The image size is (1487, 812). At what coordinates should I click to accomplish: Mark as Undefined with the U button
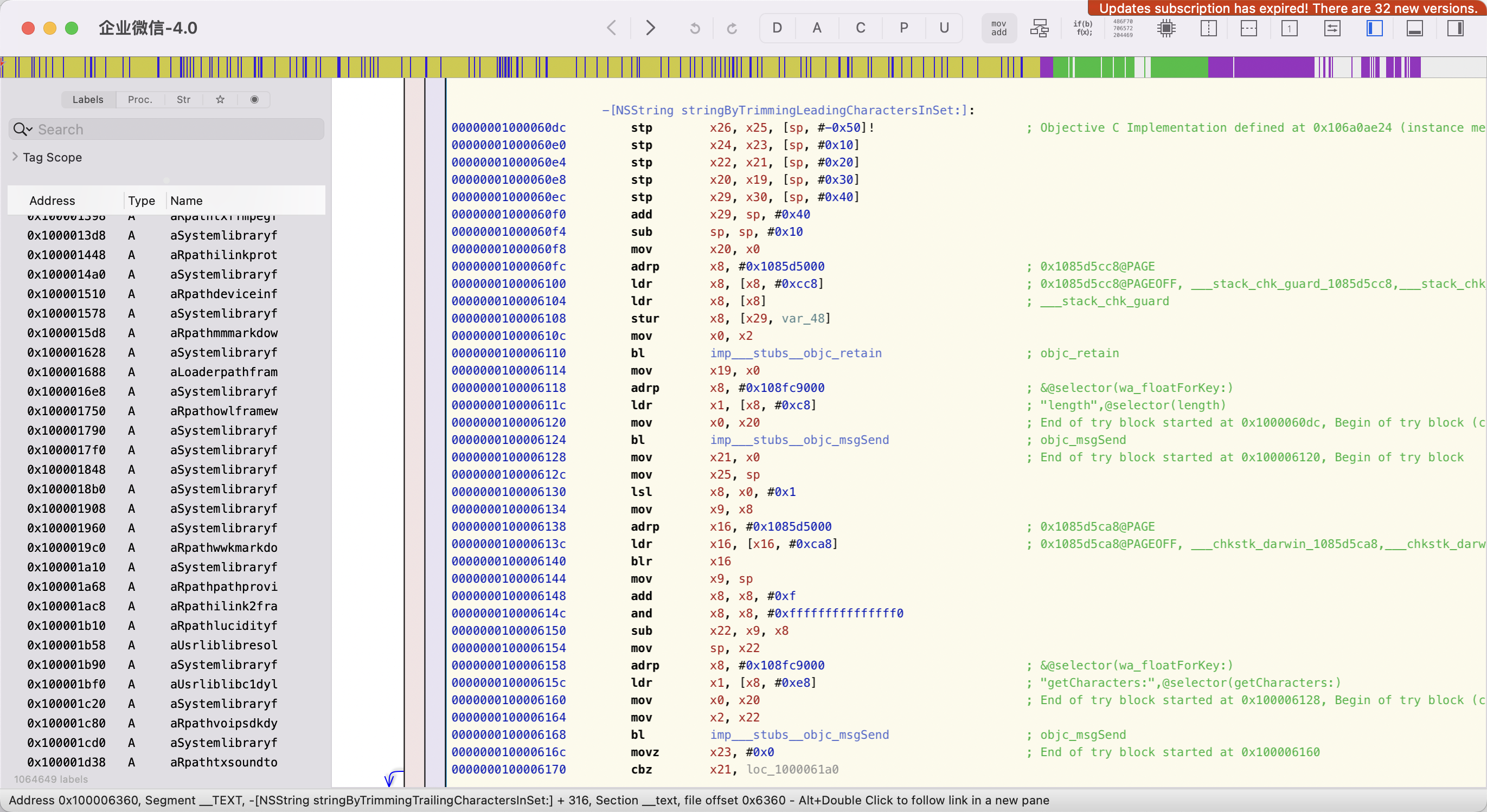[x=944, y=28]
